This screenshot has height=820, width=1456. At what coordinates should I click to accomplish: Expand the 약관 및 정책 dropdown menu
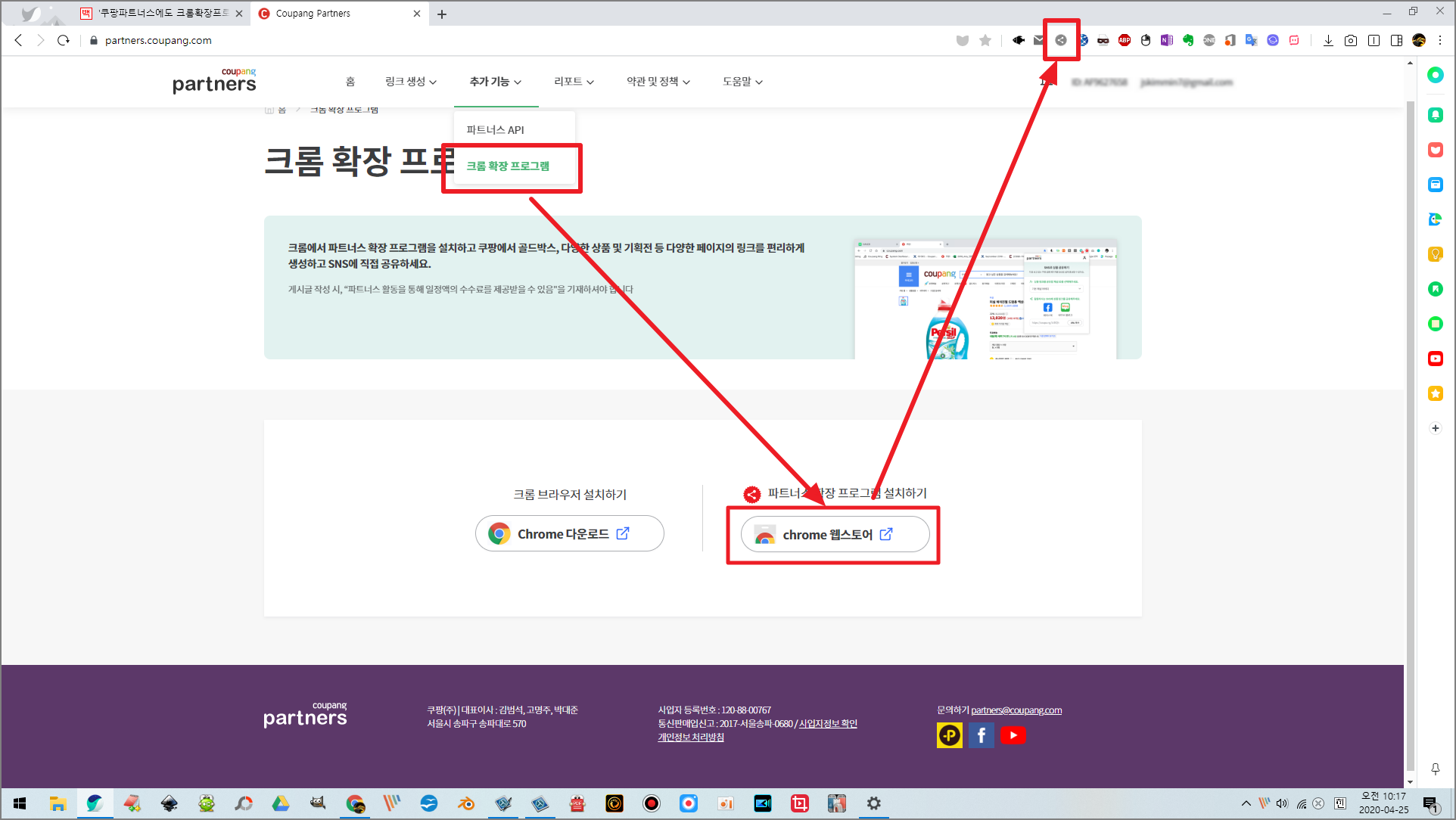[x=658, y=82]
